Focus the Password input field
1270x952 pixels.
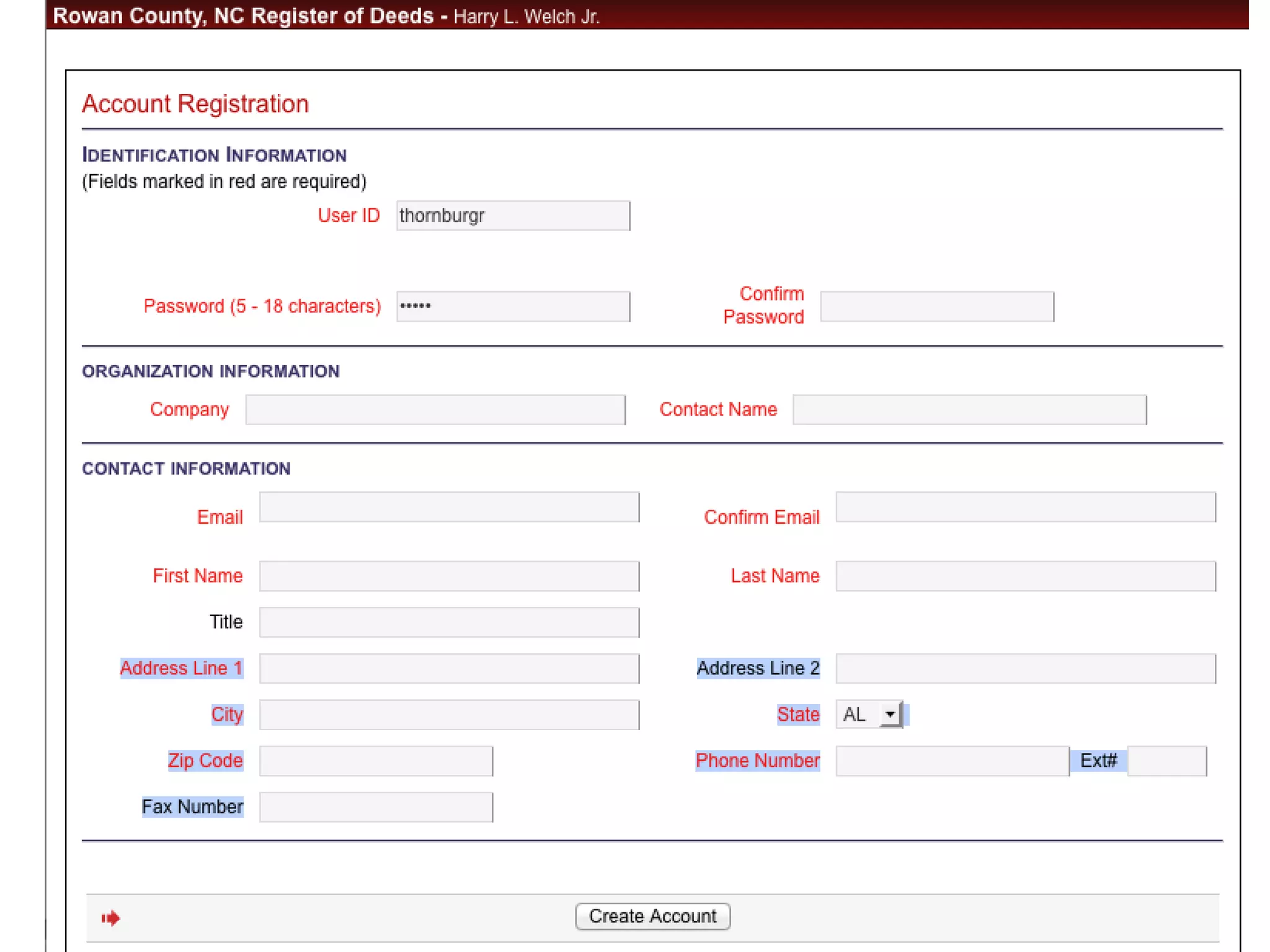513,306
